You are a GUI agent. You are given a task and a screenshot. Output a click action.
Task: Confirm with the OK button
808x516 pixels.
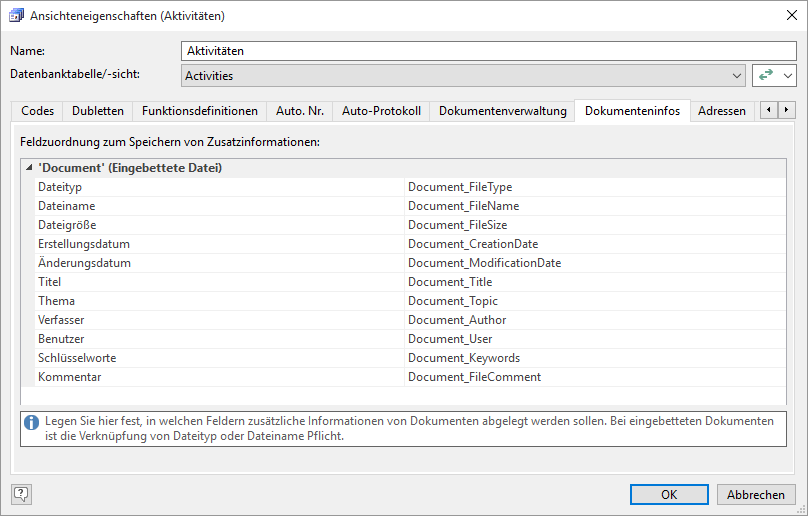coord(669,494)
